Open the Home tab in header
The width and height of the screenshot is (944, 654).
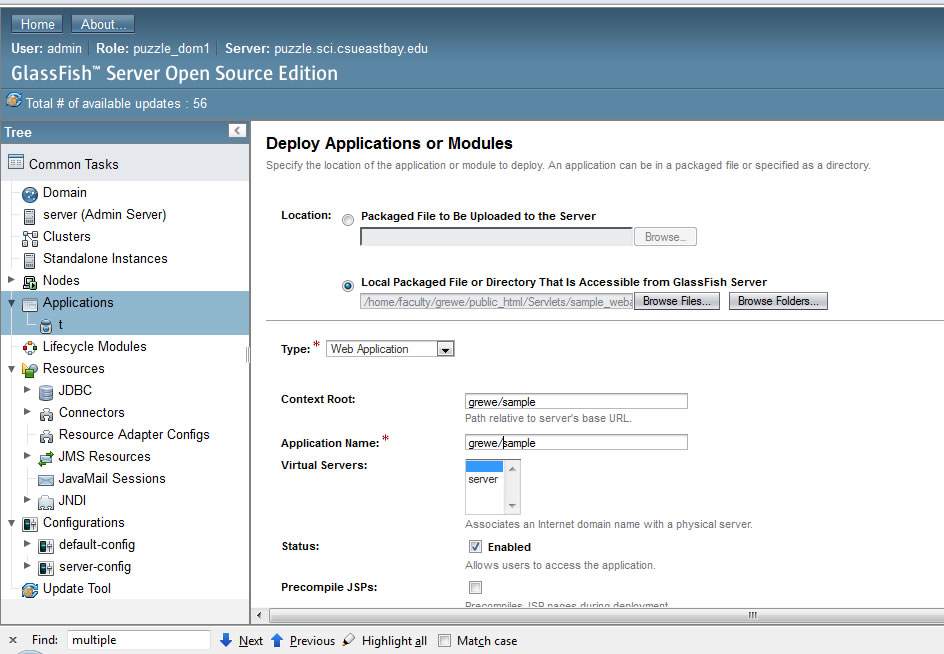coord(38,24)
